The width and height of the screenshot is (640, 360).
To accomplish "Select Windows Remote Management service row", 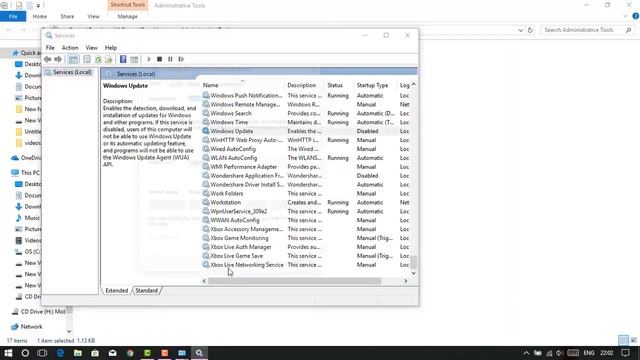I will [306, 104].
